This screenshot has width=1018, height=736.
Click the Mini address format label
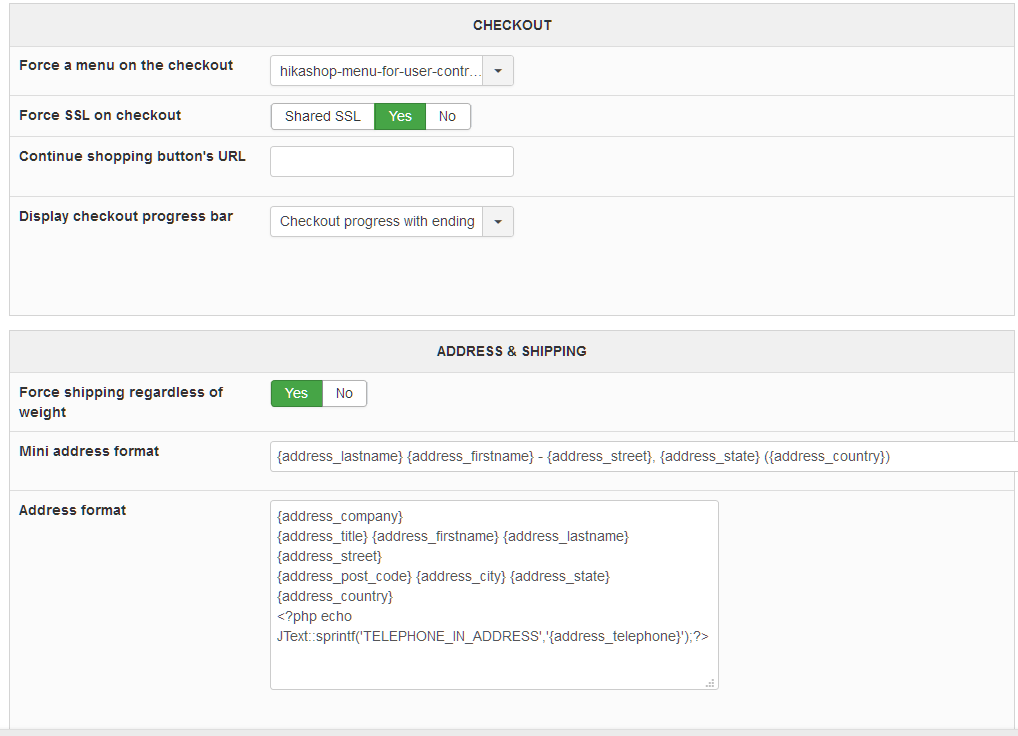click(x=89, y=451)
